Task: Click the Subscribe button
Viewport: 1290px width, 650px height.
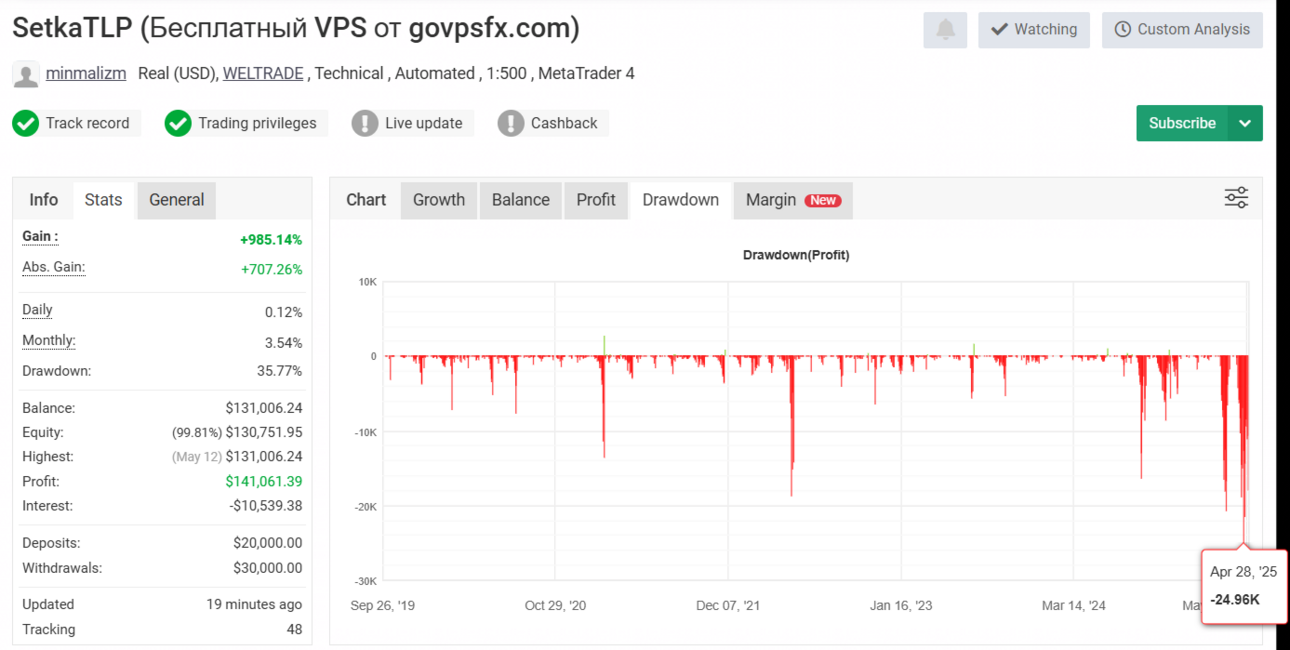Action: (x=1182, y=123)
